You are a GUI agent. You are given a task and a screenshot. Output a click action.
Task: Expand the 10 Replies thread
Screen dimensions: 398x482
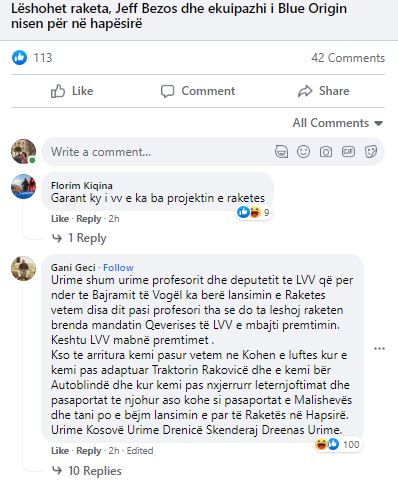(x=87, y=471)
